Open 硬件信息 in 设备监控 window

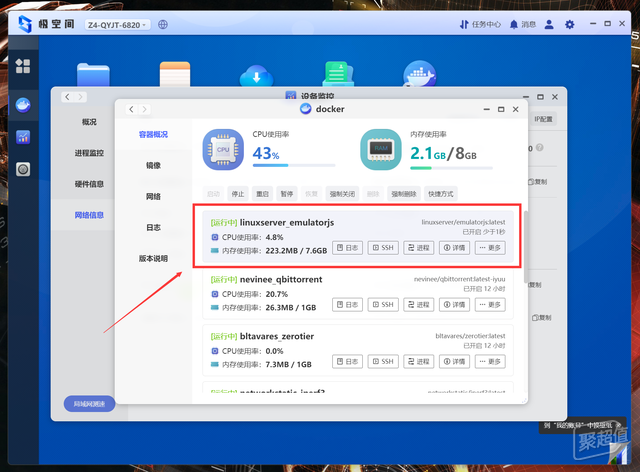pos(89,184)
